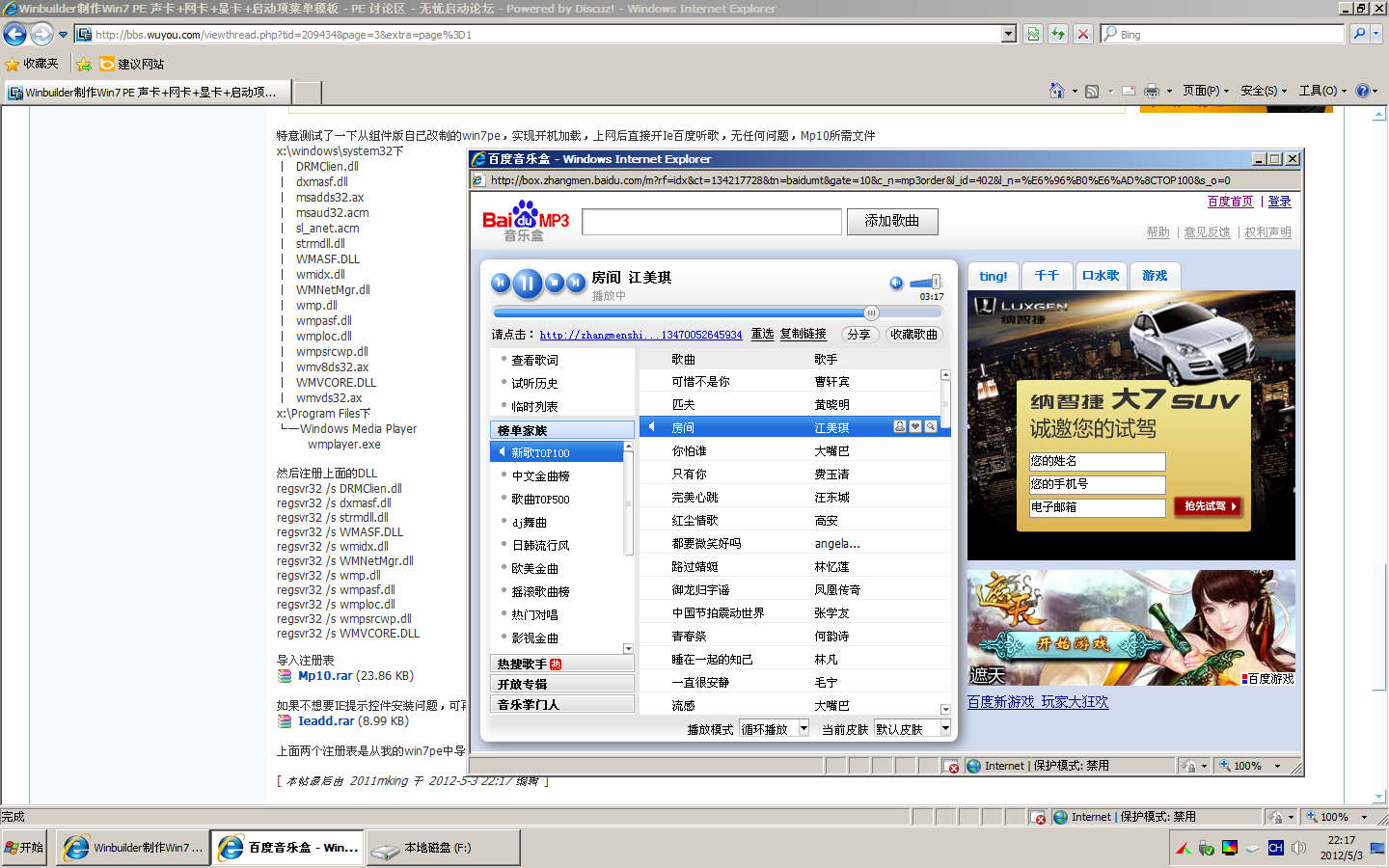This screenshot has height=868, width=1389.
Task: Click the 复制链接 link
Action: click(x=803, y=334)
